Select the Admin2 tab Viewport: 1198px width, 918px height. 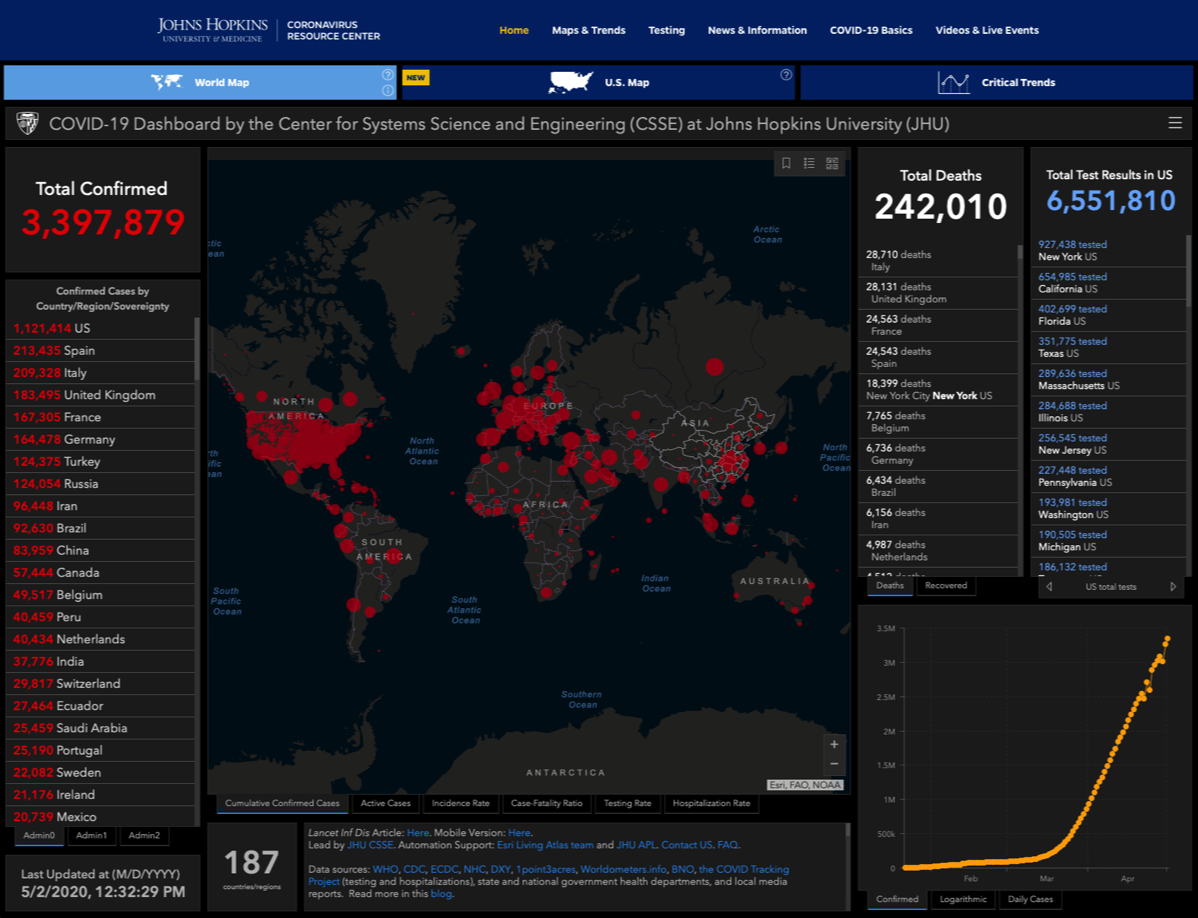[x=144, y=836]
